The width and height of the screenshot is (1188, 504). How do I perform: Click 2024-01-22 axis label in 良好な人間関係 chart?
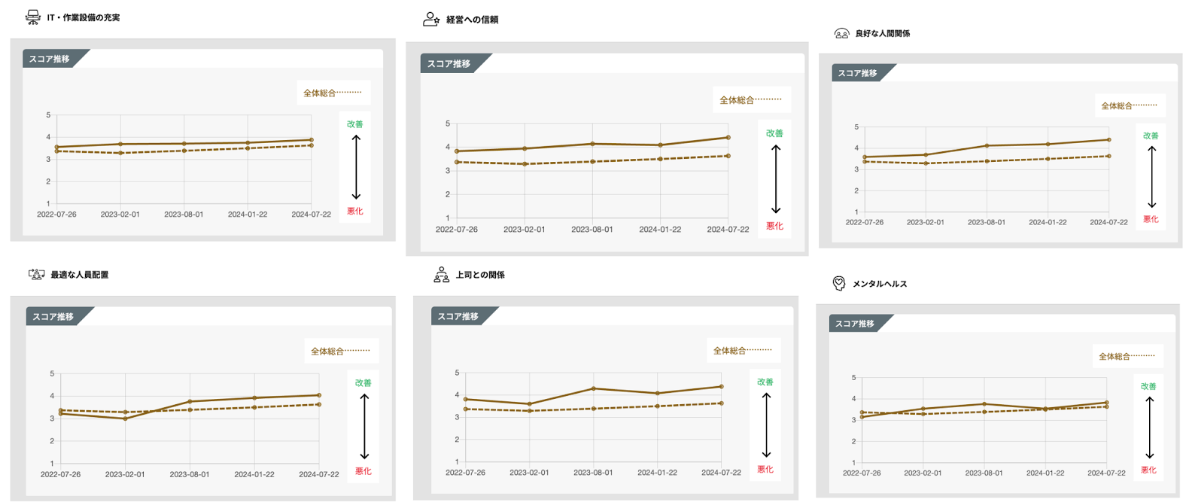coord(1046,222)
